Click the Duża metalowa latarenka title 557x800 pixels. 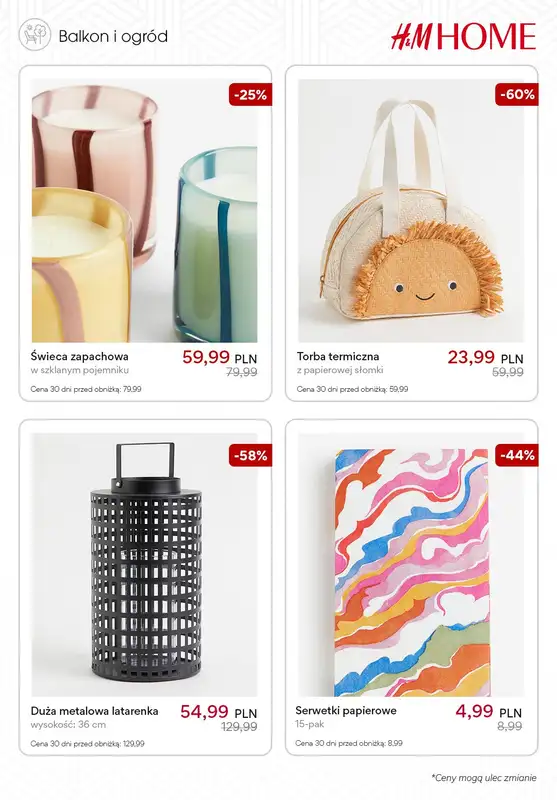pos(94,711)
